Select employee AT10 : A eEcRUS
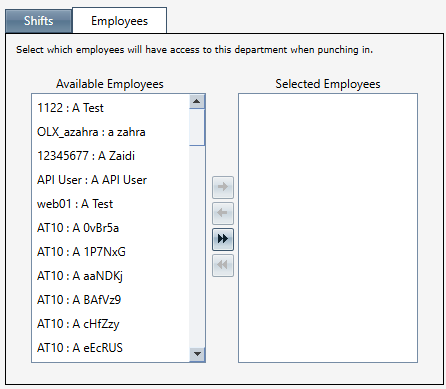 (x=110, y=348)
